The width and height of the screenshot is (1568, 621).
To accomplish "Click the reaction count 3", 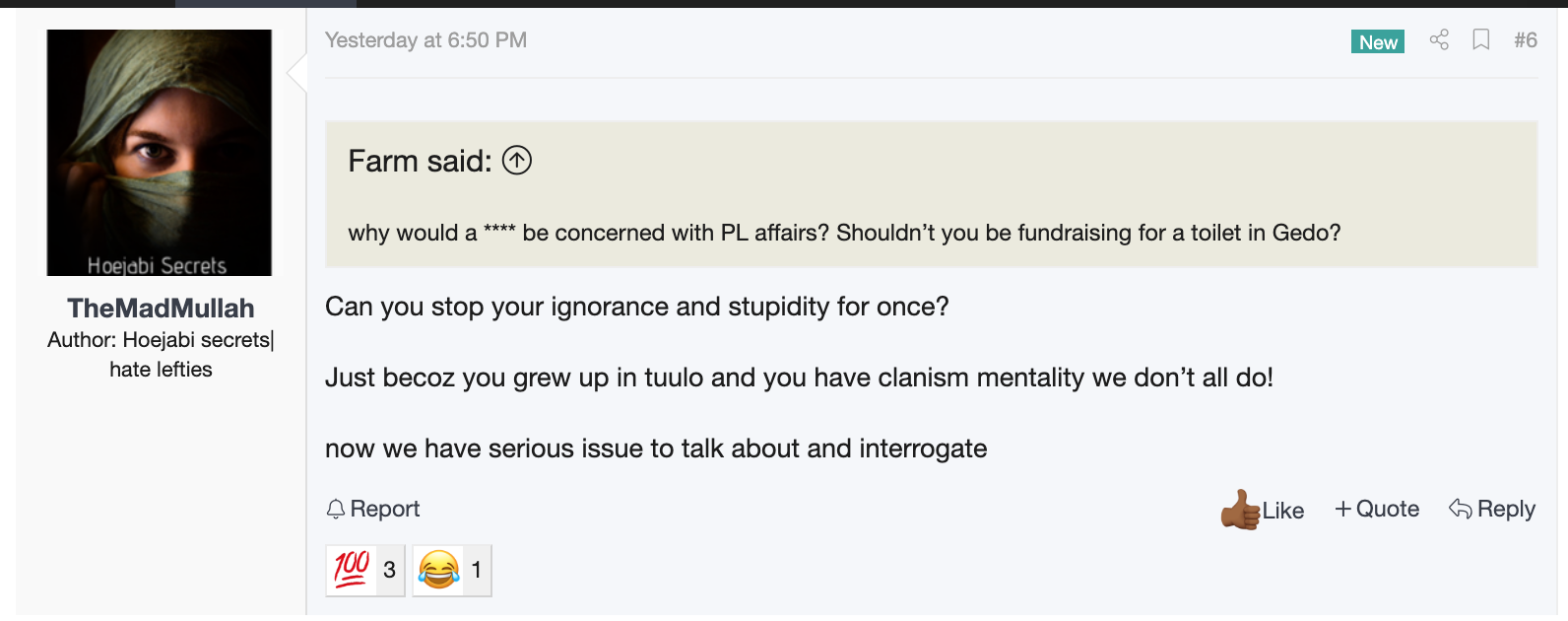I will pyautogui.click(x=389, y=570).
